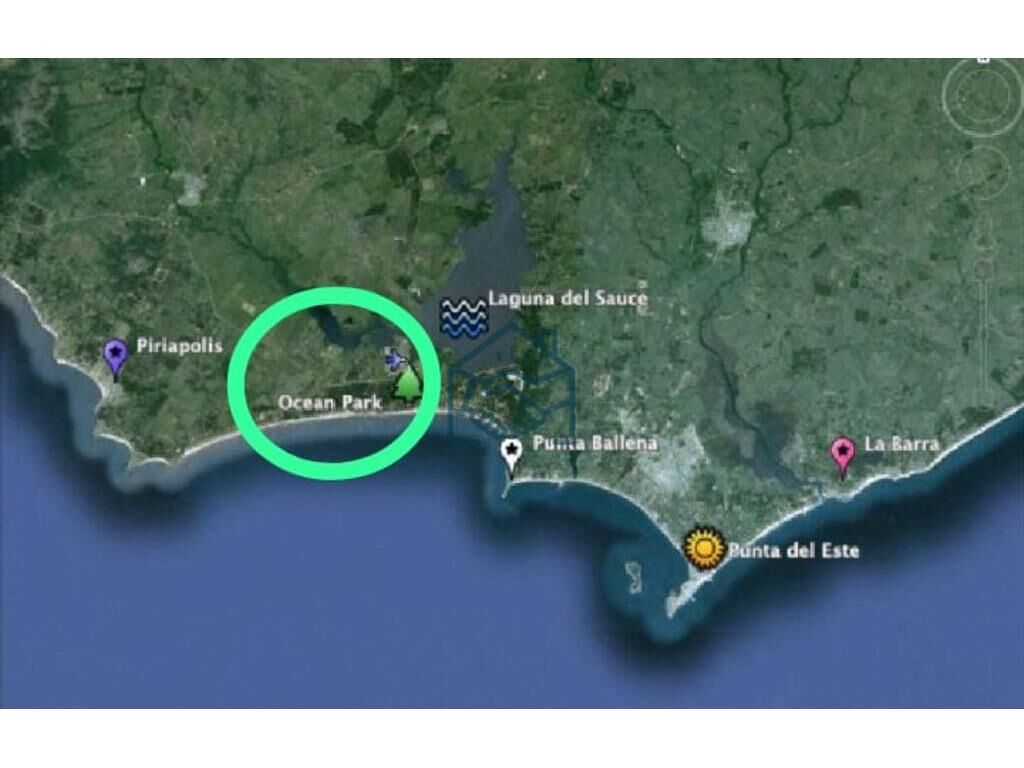Click the Laguna del Sauce label

click(x=568, y=298)
